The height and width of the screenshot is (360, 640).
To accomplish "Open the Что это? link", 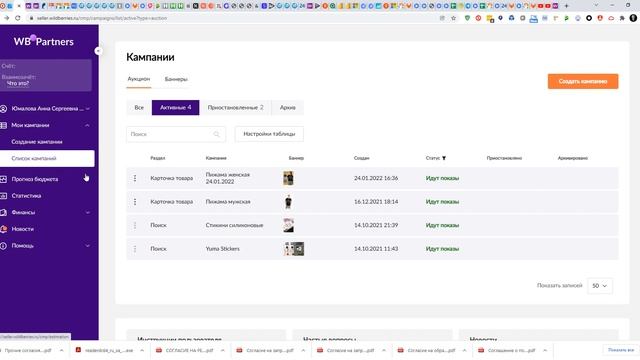I will point(18,83).
